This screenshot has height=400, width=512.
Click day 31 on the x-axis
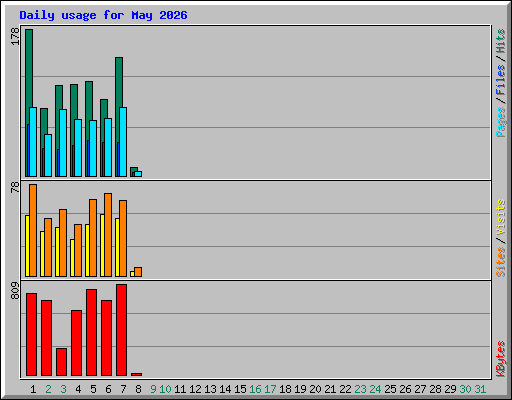coord(480,389)
